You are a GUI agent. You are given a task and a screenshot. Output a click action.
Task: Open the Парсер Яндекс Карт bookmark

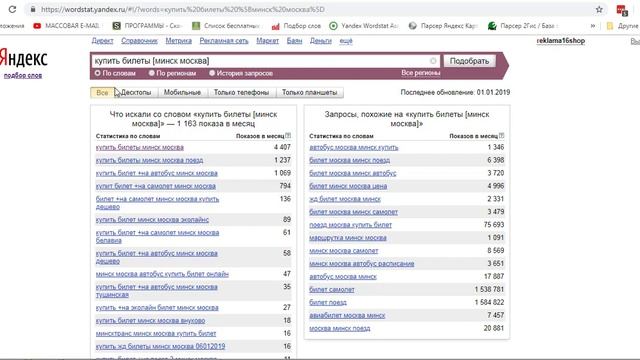(443, 26)
